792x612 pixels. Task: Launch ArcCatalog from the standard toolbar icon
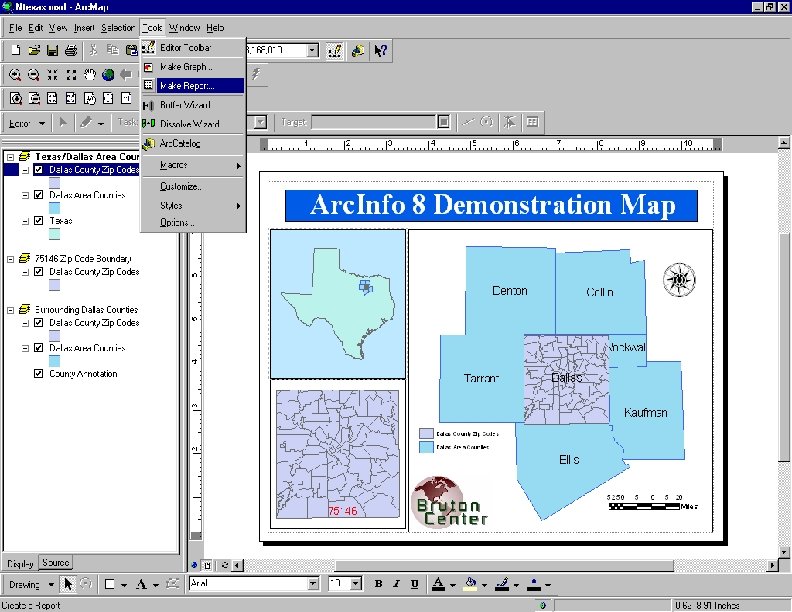tap(358, 50)
